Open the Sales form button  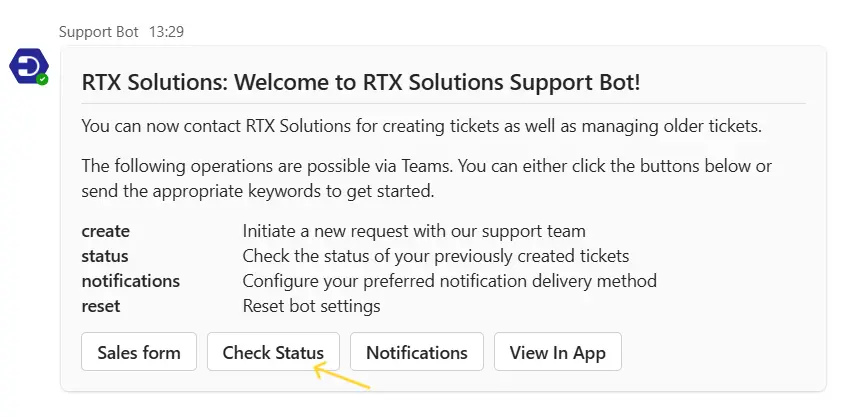[x=139, y=352]
